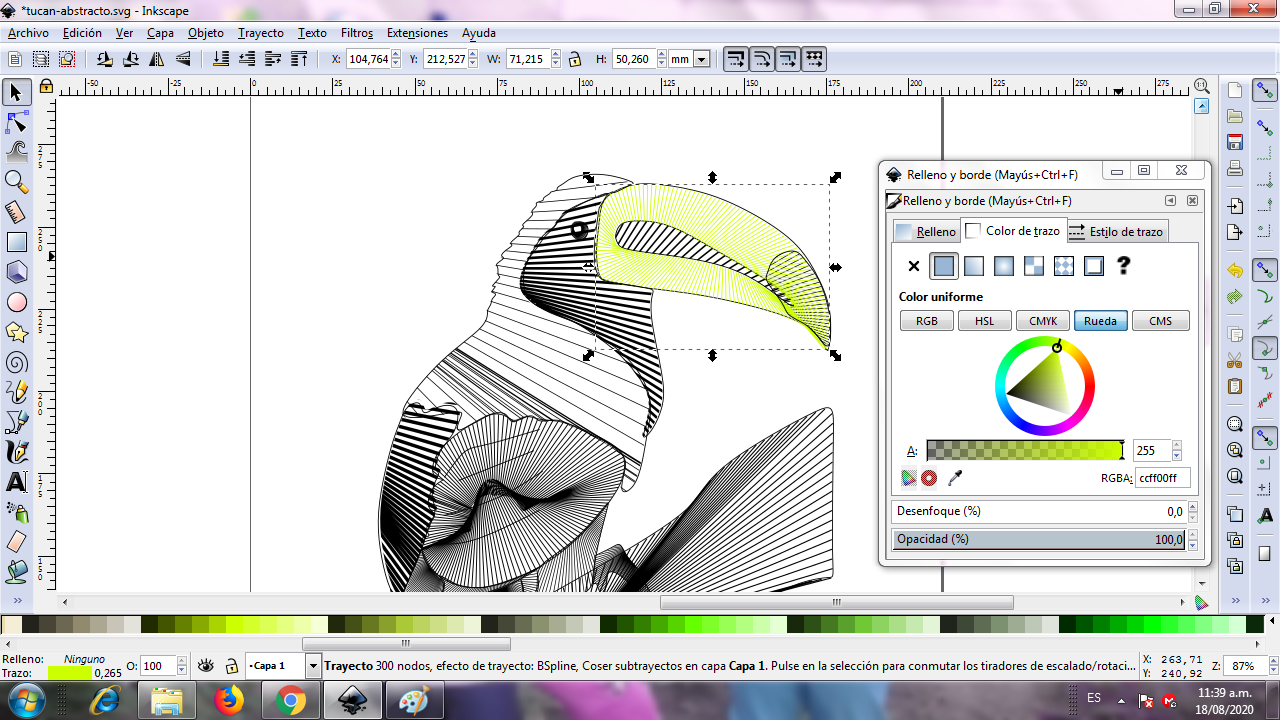Select the Node edit tool

pyautogui.click(x=16, y=123)
